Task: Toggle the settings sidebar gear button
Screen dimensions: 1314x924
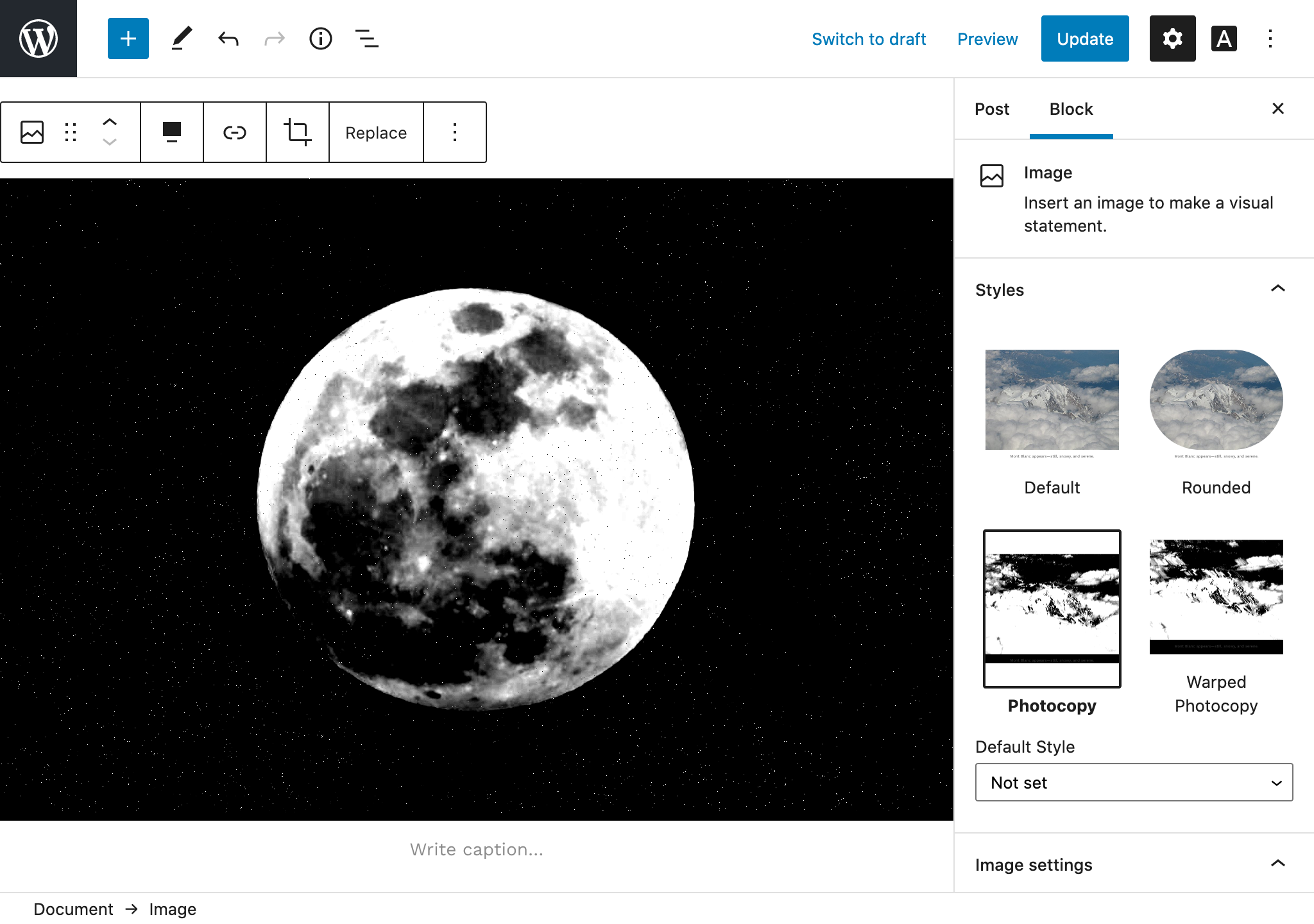Action: pyautogui.click(x=1172, y=38)
